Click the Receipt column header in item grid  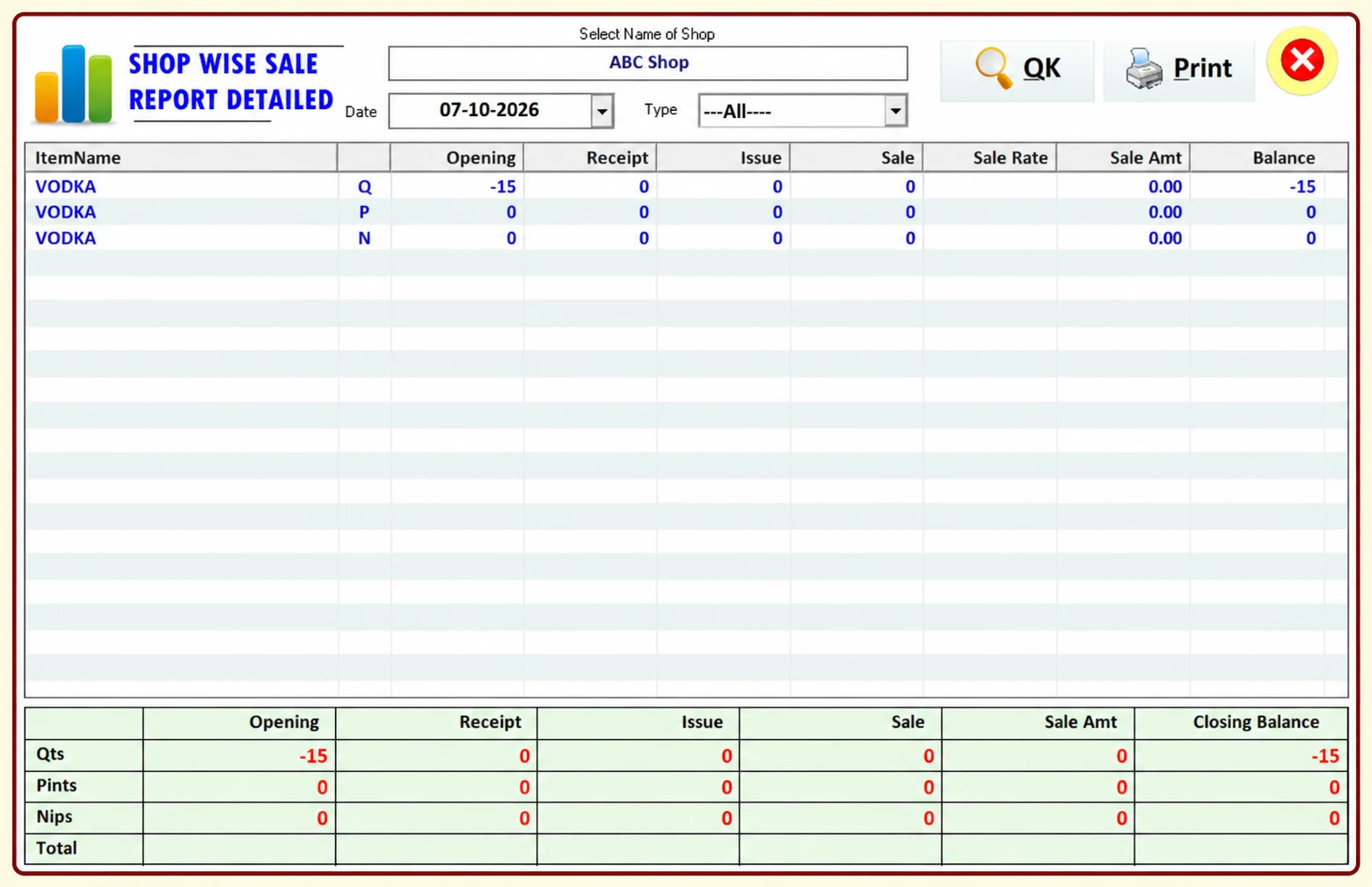pyautogui.click(x=590, y=158)
